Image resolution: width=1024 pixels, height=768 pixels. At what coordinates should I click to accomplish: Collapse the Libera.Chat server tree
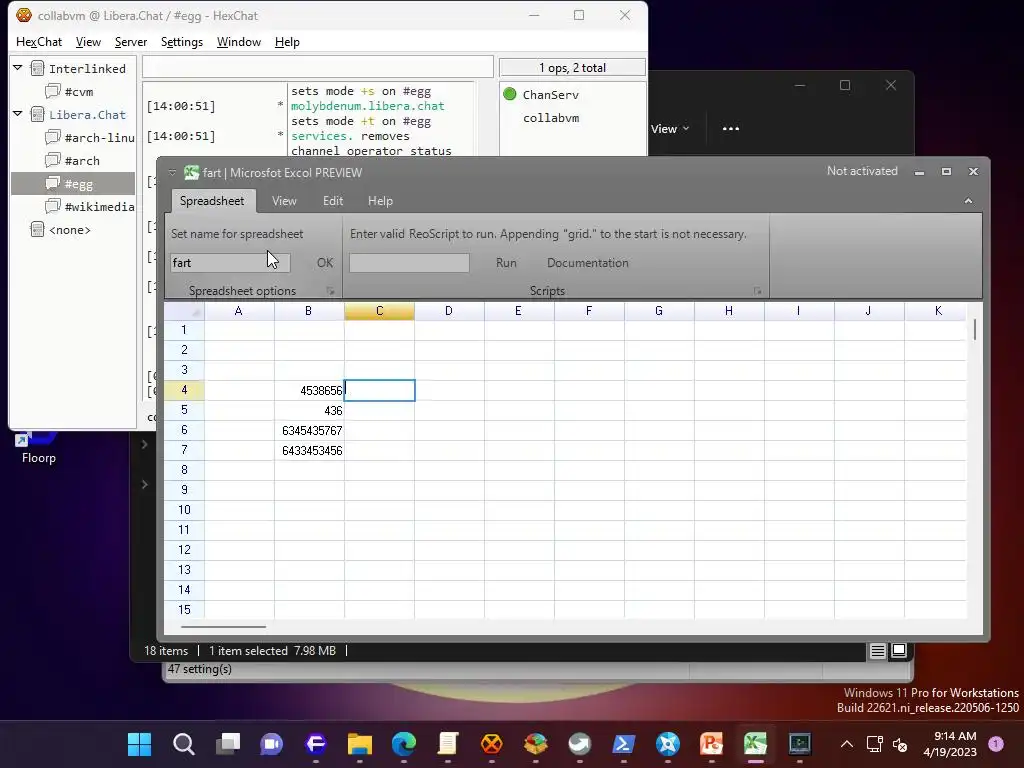18,114
